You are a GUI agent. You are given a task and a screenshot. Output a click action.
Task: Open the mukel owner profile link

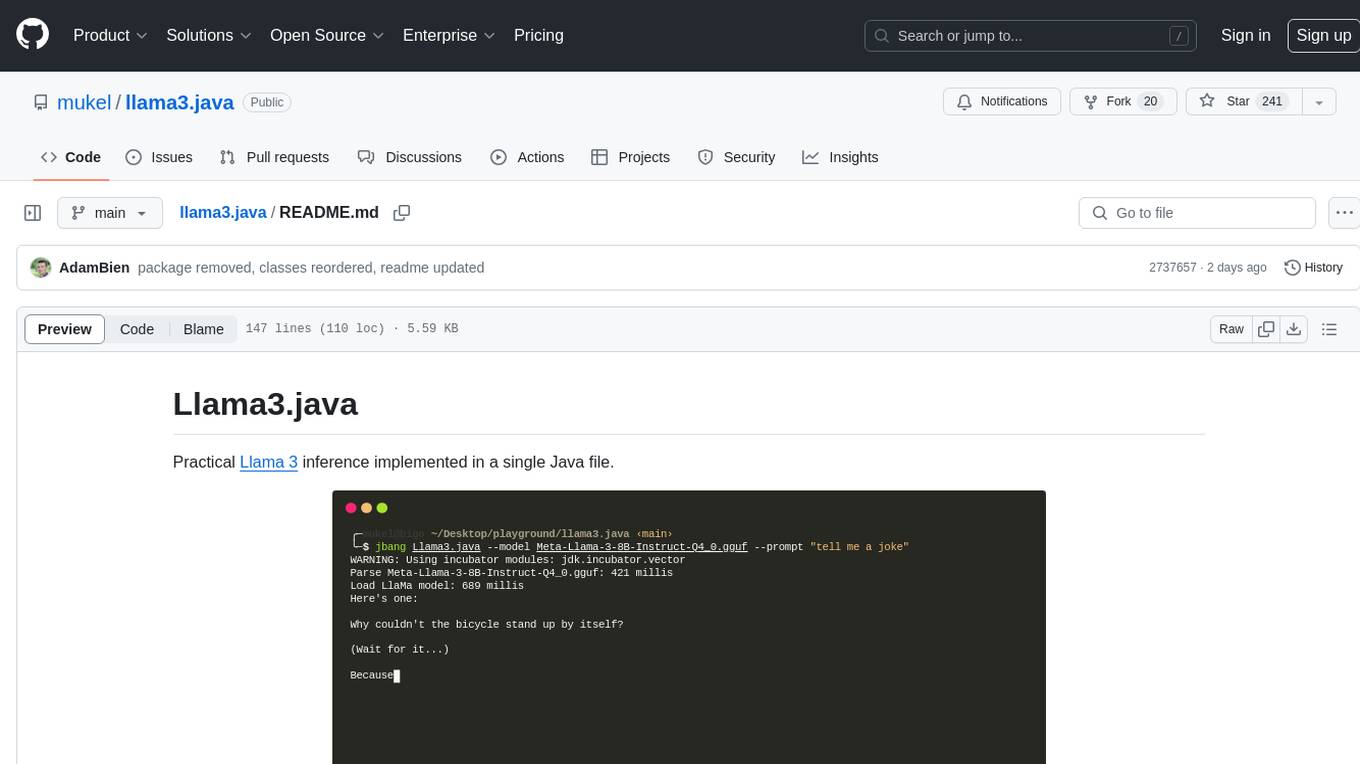pos(84,102)
